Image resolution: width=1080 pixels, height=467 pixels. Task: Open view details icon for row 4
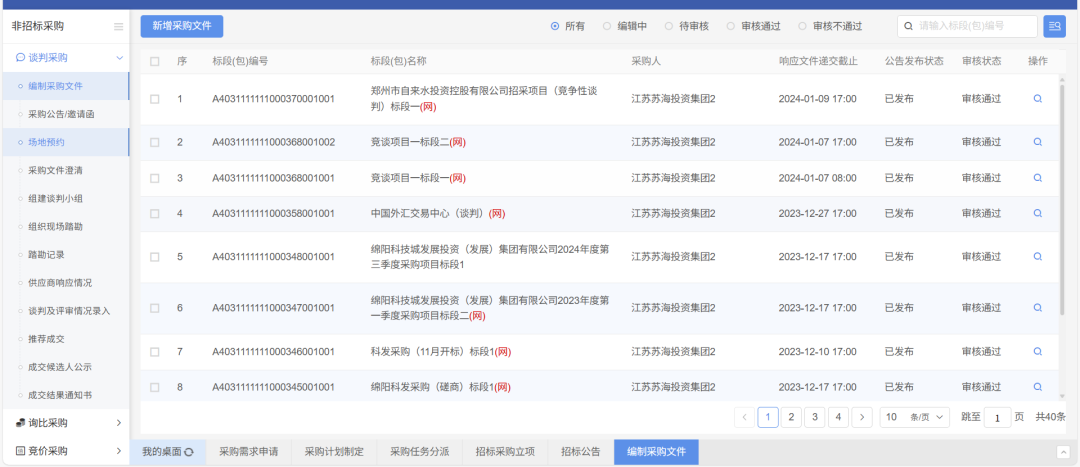[x=1037, y=213]
